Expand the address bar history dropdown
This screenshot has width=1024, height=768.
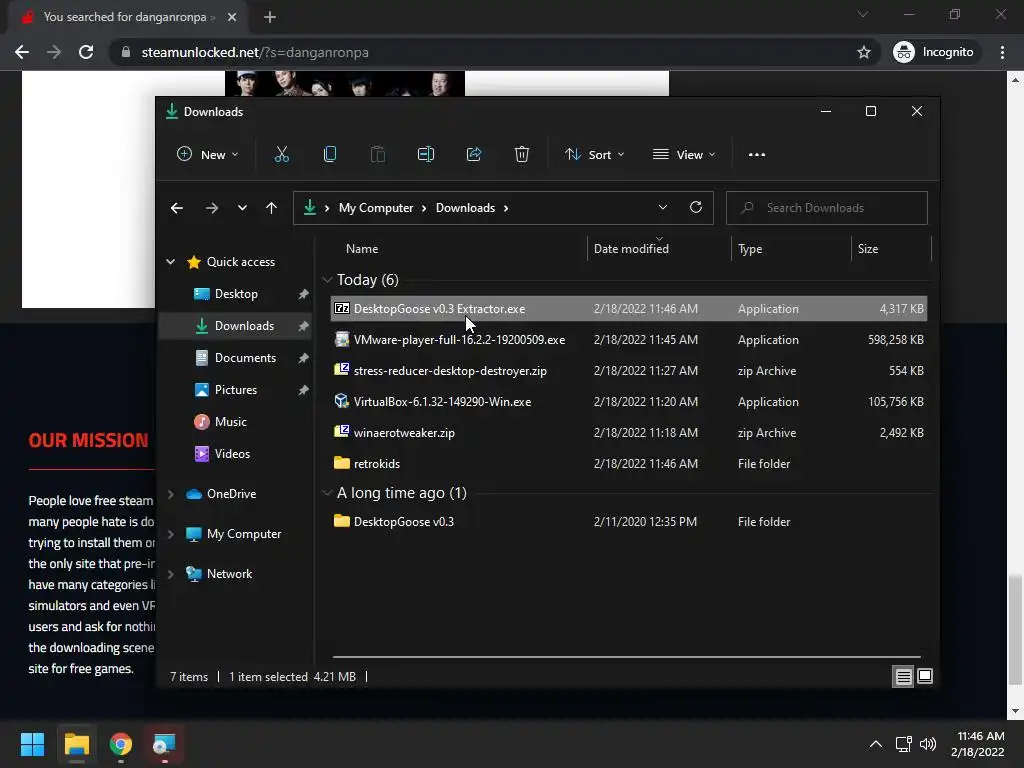pyautogui.click(x=663, y=208)
